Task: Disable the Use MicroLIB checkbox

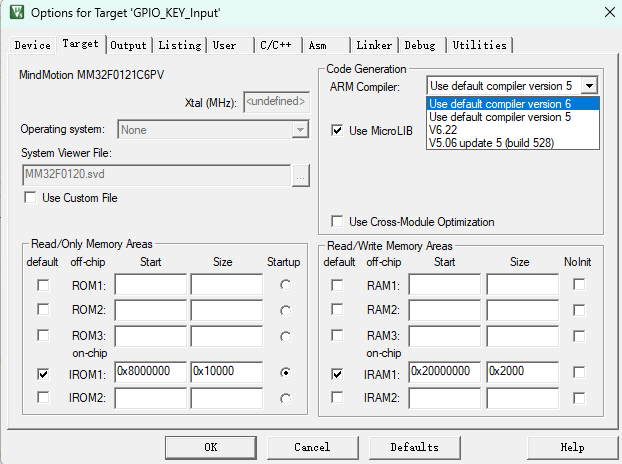Action: tap(338, 130)
